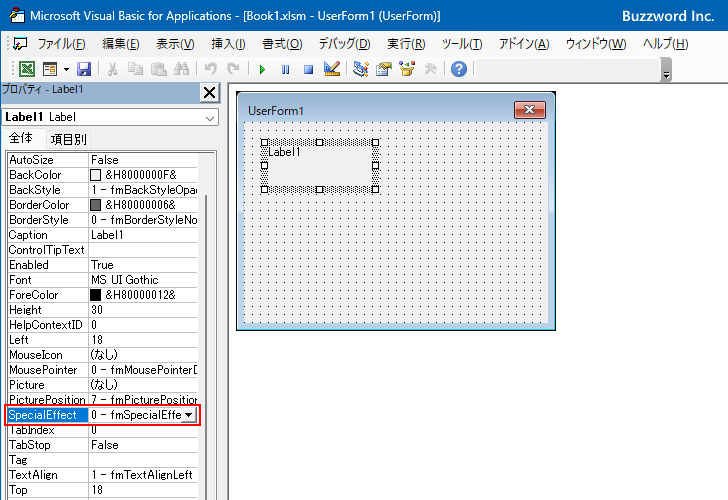Click the TextAlign value fmTextAlignLeft
Screen dimensions: 728x500
[143, 475]
